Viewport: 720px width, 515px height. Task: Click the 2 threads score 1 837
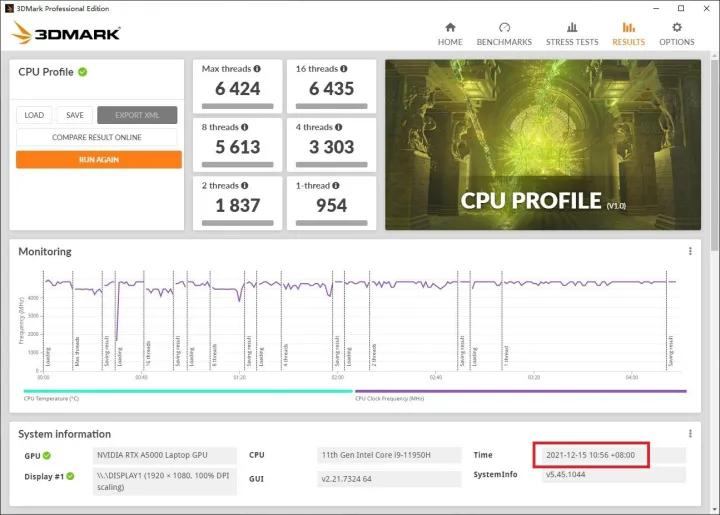[x=237, y=205]
